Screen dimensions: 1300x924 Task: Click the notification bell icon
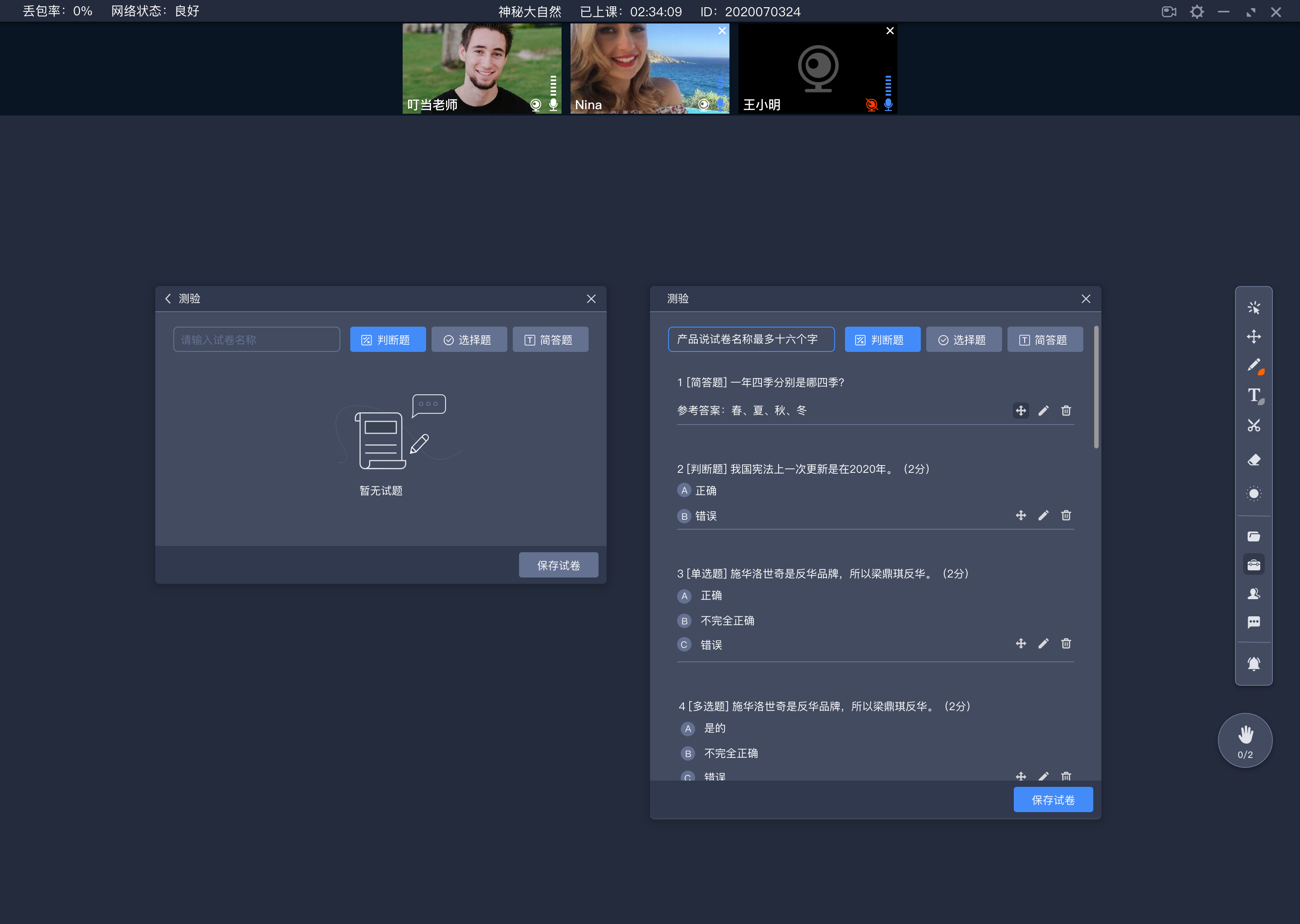coord(1254,660)
